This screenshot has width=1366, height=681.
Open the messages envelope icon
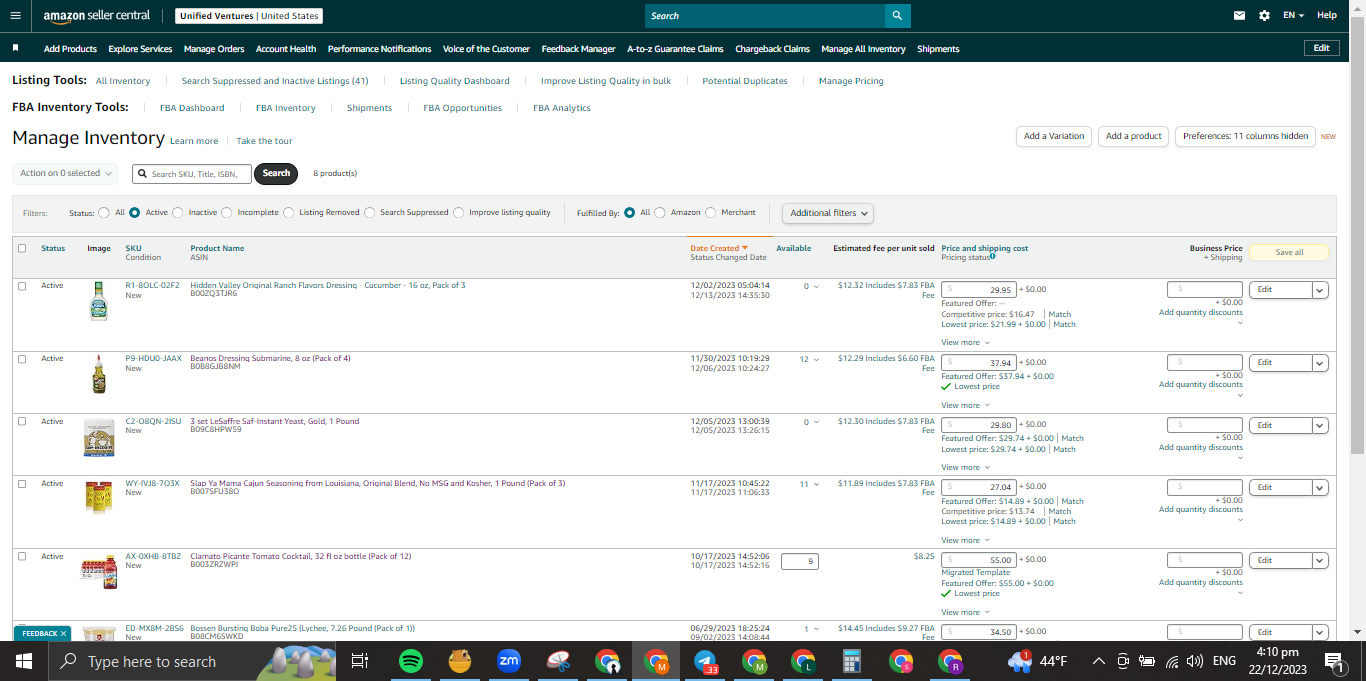1240,16
